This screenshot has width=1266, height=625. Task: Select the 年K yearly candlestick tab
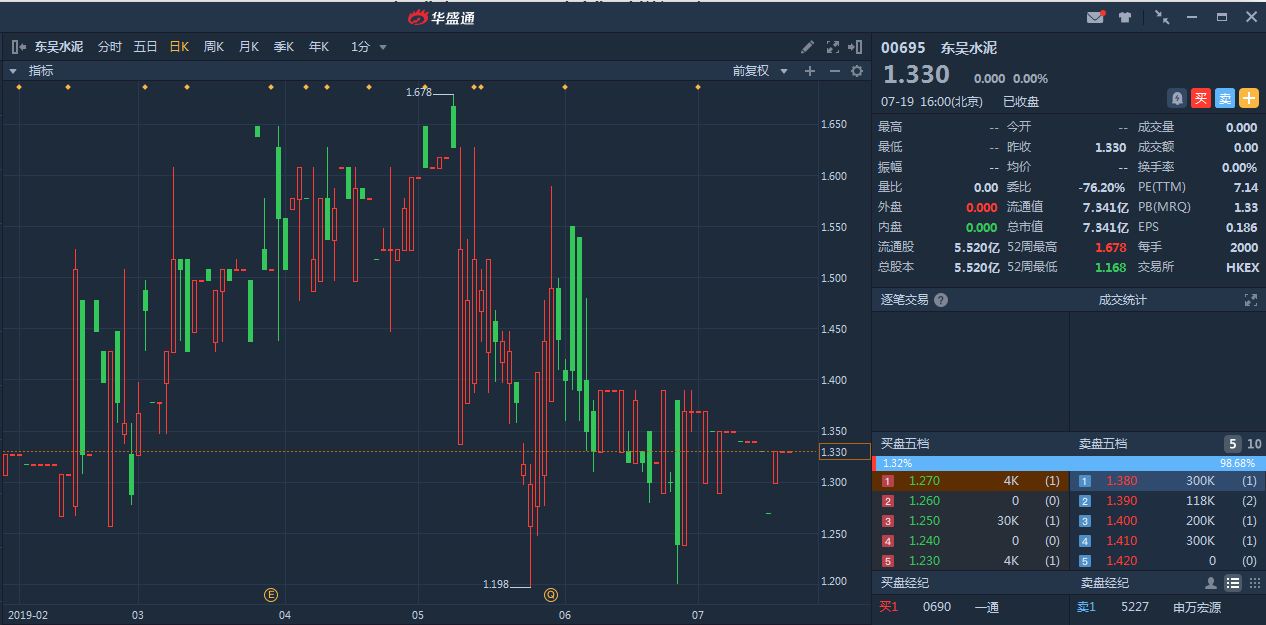tap(319, 47)
